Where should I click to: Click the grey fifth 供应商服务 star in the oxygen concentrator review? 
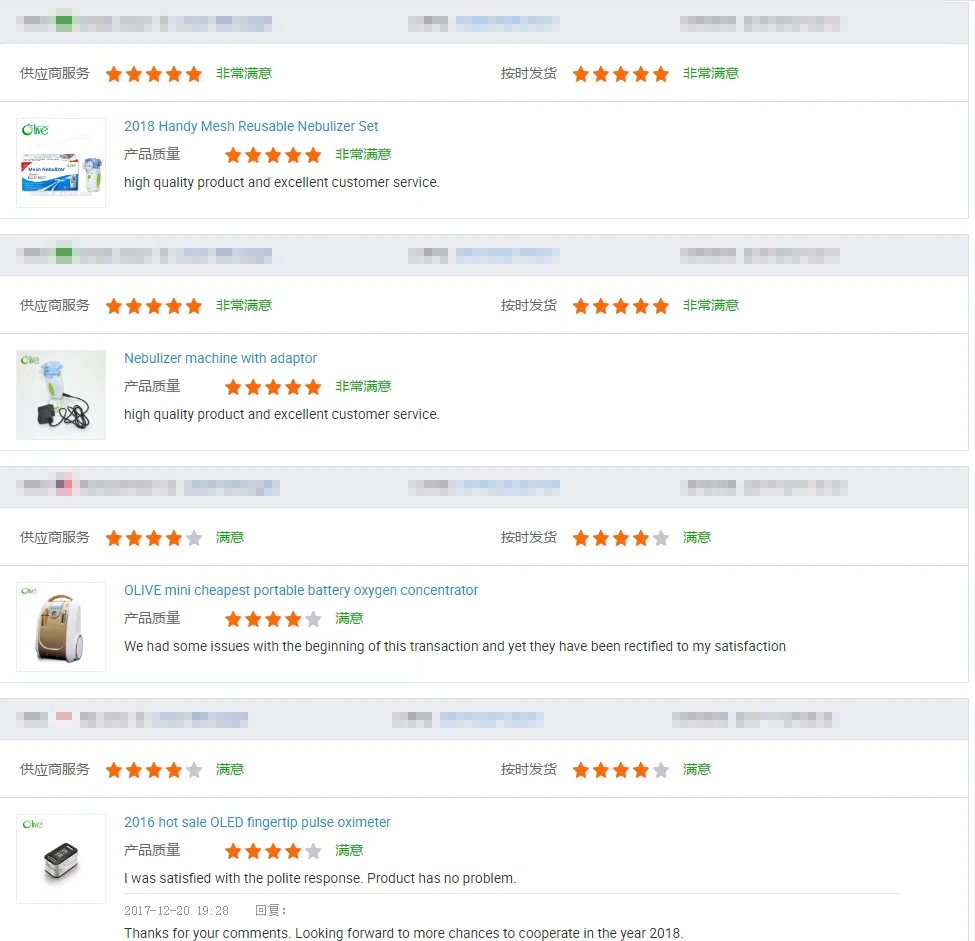point(194,538)
